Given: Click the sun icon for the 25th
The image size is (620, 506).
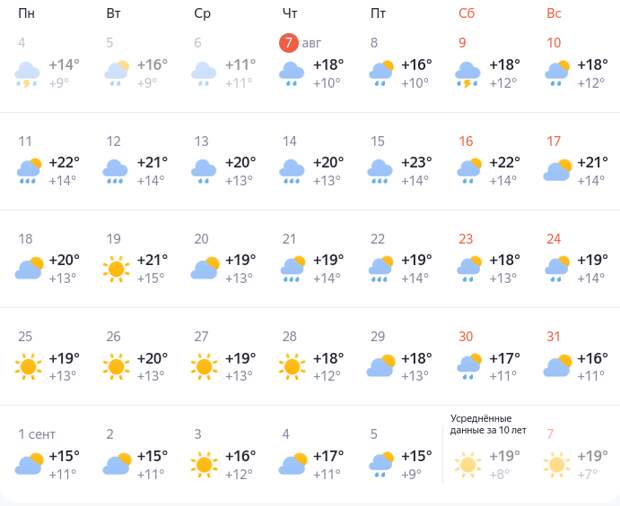Looking at the screenshot, I should 30,367.
